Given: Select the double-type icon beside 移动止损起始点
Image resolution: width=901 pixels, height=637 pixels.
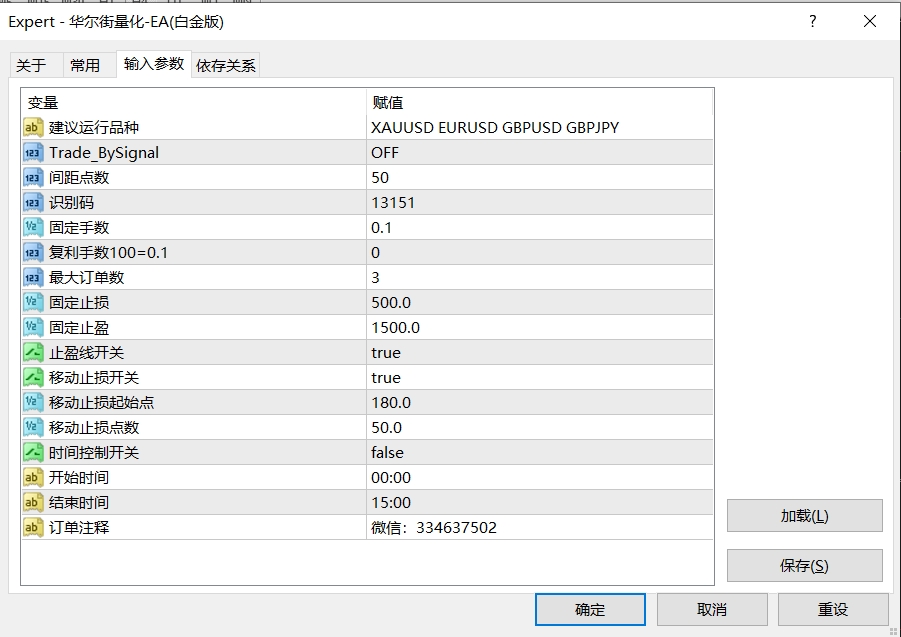Looking at the screenshot, I should (33, 402).
